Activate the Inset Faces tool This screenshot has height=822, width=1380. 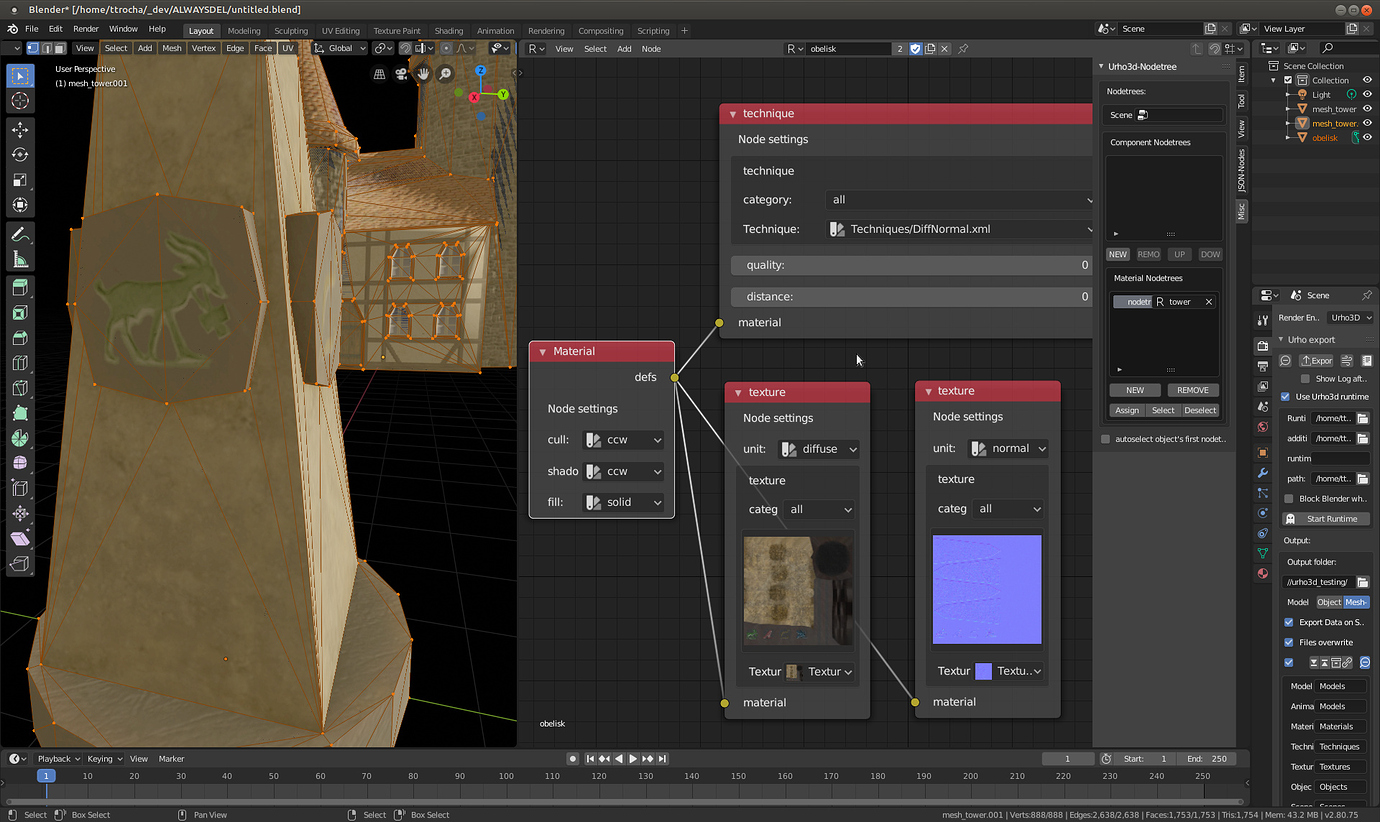click(x=20, y=313)
